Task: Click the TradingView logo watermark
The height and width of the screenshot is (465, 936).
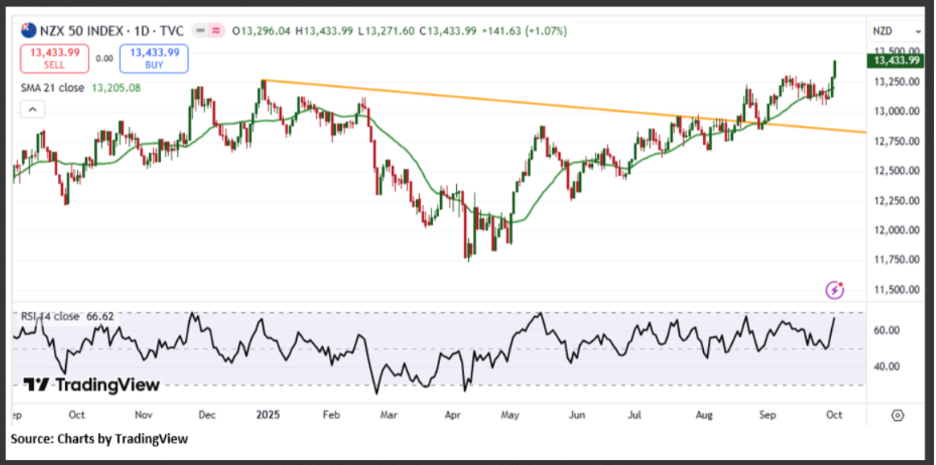Action: point(91,384)
